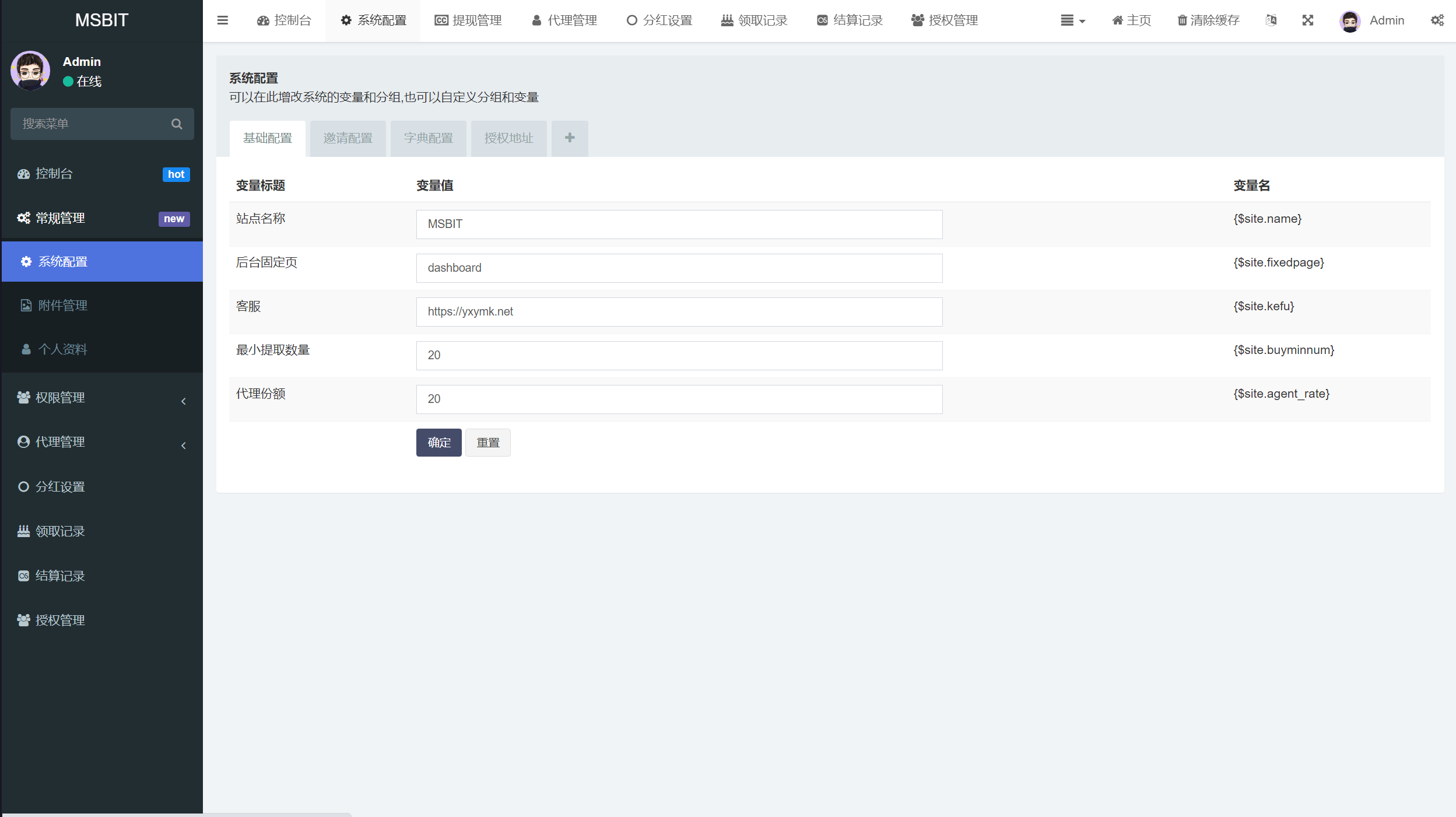The width and height of the screenshot is (1456, 817).
Task: Focus the 客服 URL input field
Action: pos(679,312)
